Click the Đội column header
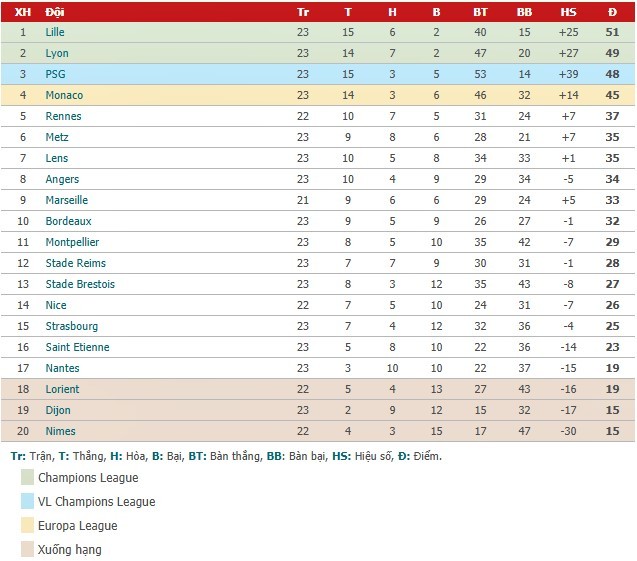This screenshot has height=561, width=637. click(x=55, y=12)
